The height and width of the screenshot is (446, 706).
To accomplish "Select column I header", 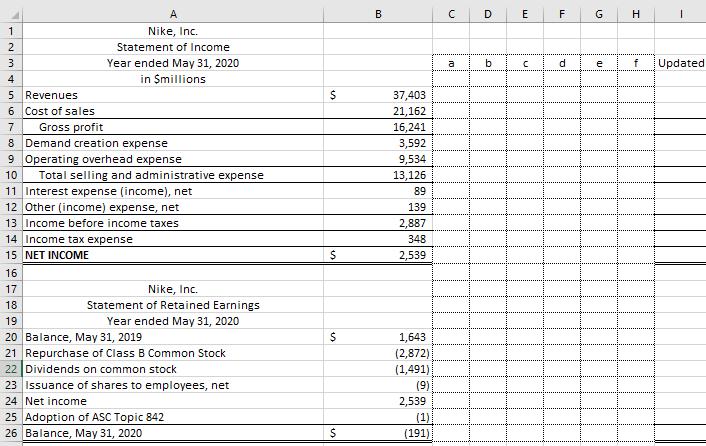I will [x=680, y=14].
